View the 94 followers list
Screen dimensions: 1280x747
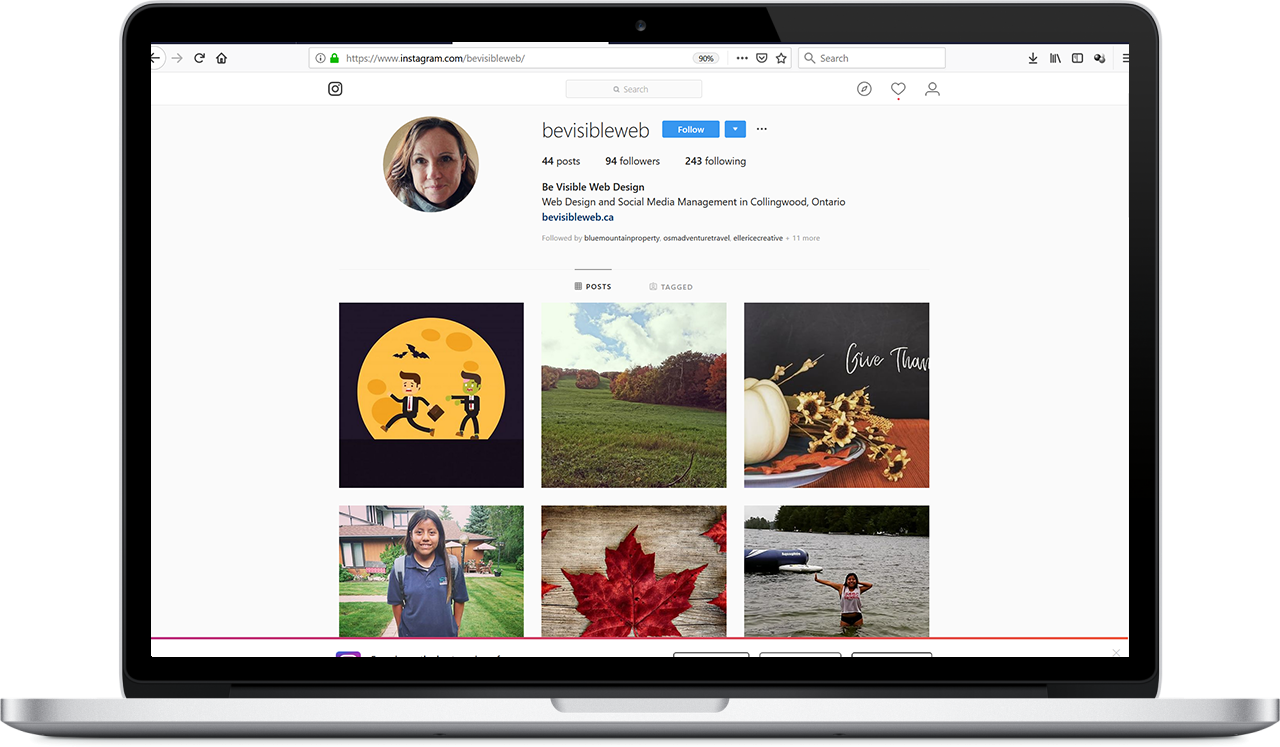pos(632,161)
